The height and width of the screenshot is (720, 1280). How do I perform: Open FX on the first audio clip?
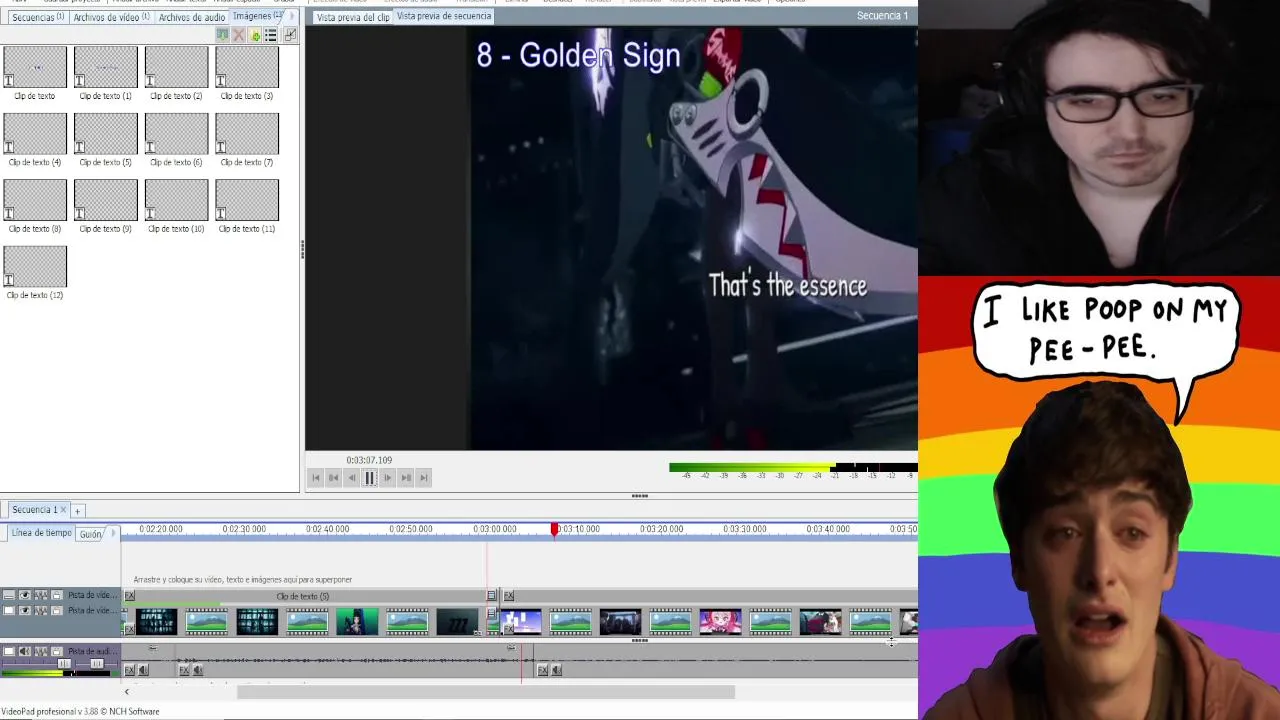pyautogui.click(x=129, y=670)
